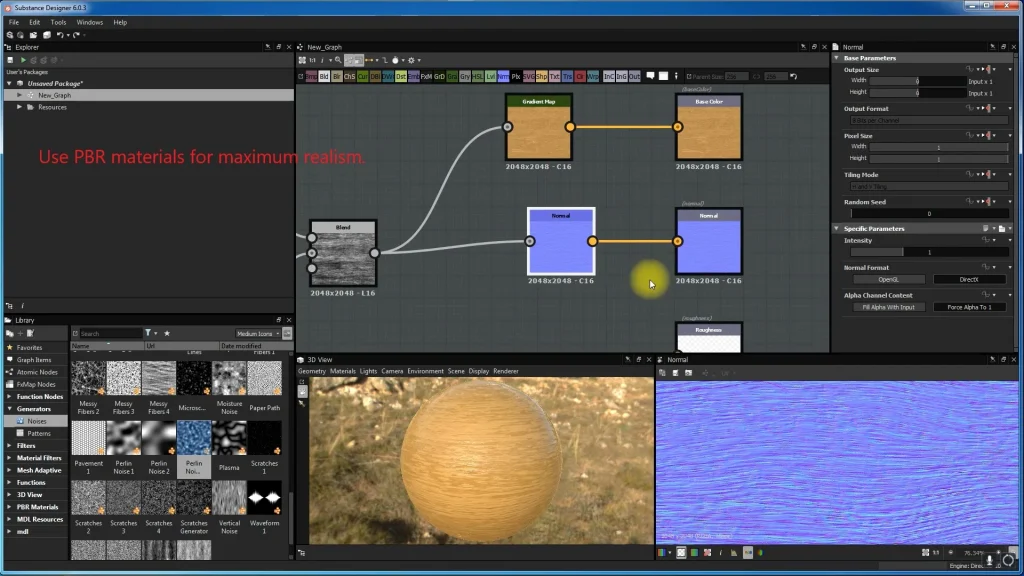Open the Windows menu
Screen dimensions: 1024x576
click(x=89, y=22)
